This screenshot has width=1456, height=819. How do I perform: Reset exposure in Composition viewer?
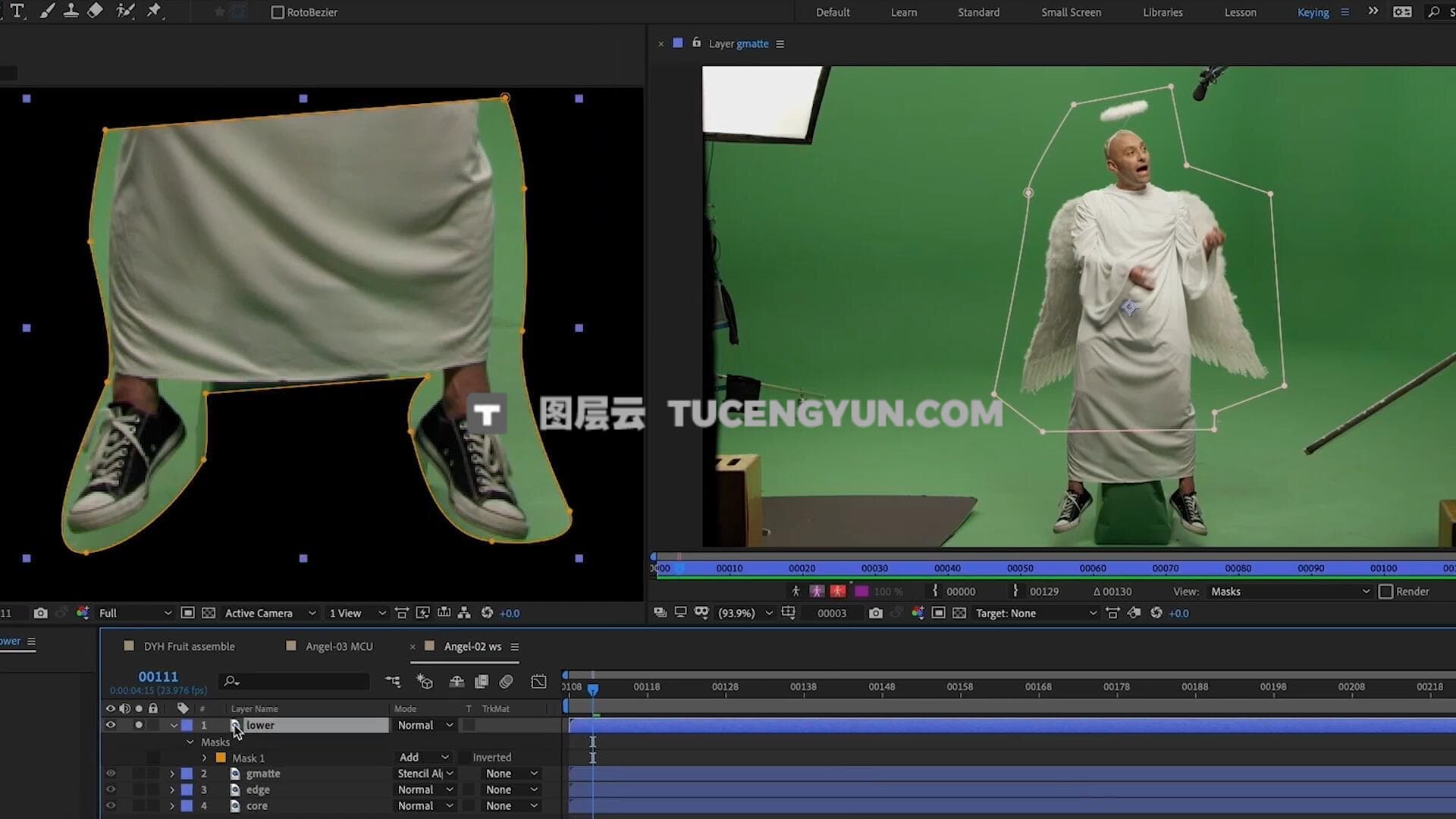(x=488, y=613)
